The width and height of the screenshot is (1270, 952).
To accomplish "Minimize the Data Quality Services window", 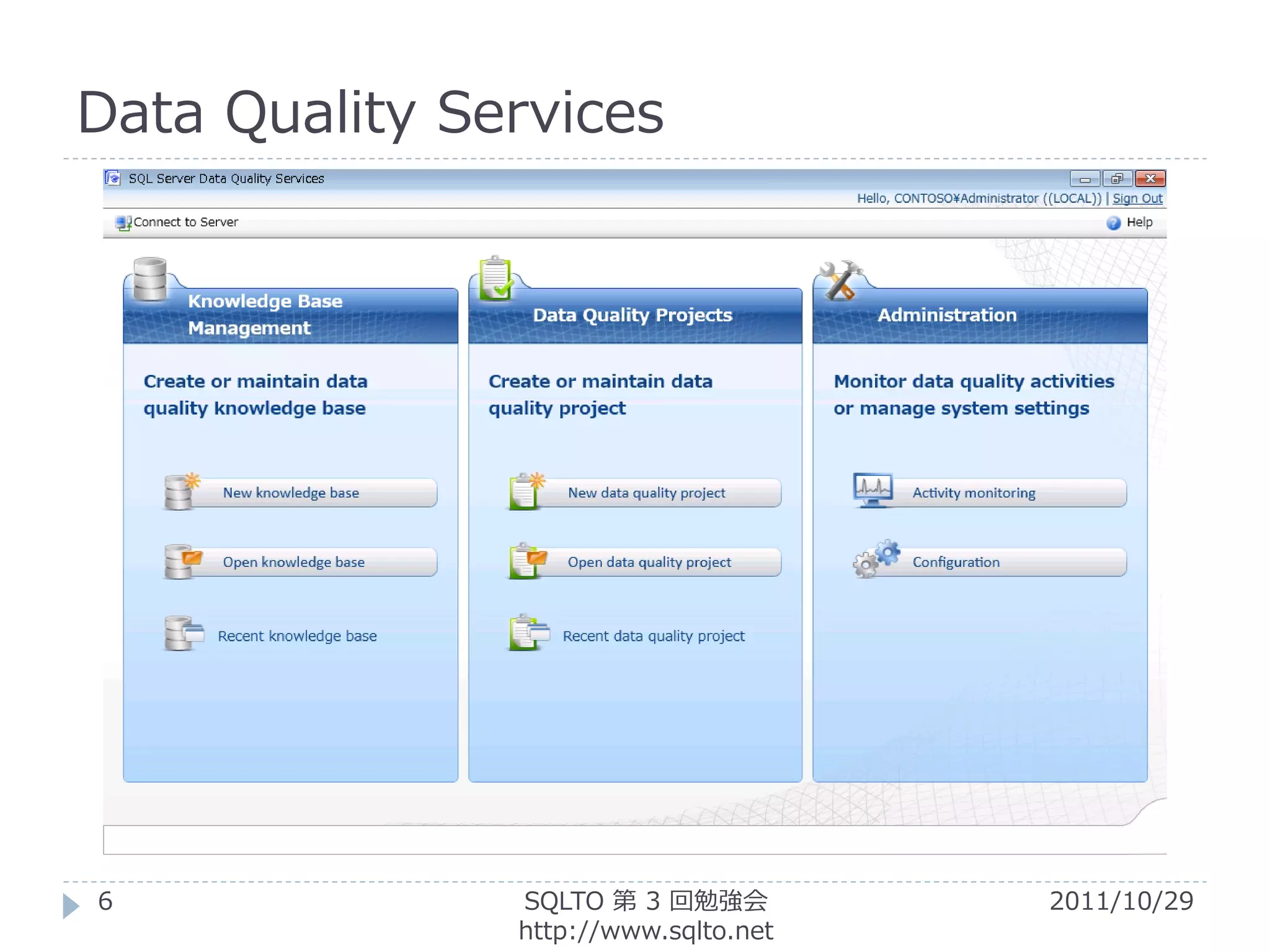I will tap(1085, 179).
